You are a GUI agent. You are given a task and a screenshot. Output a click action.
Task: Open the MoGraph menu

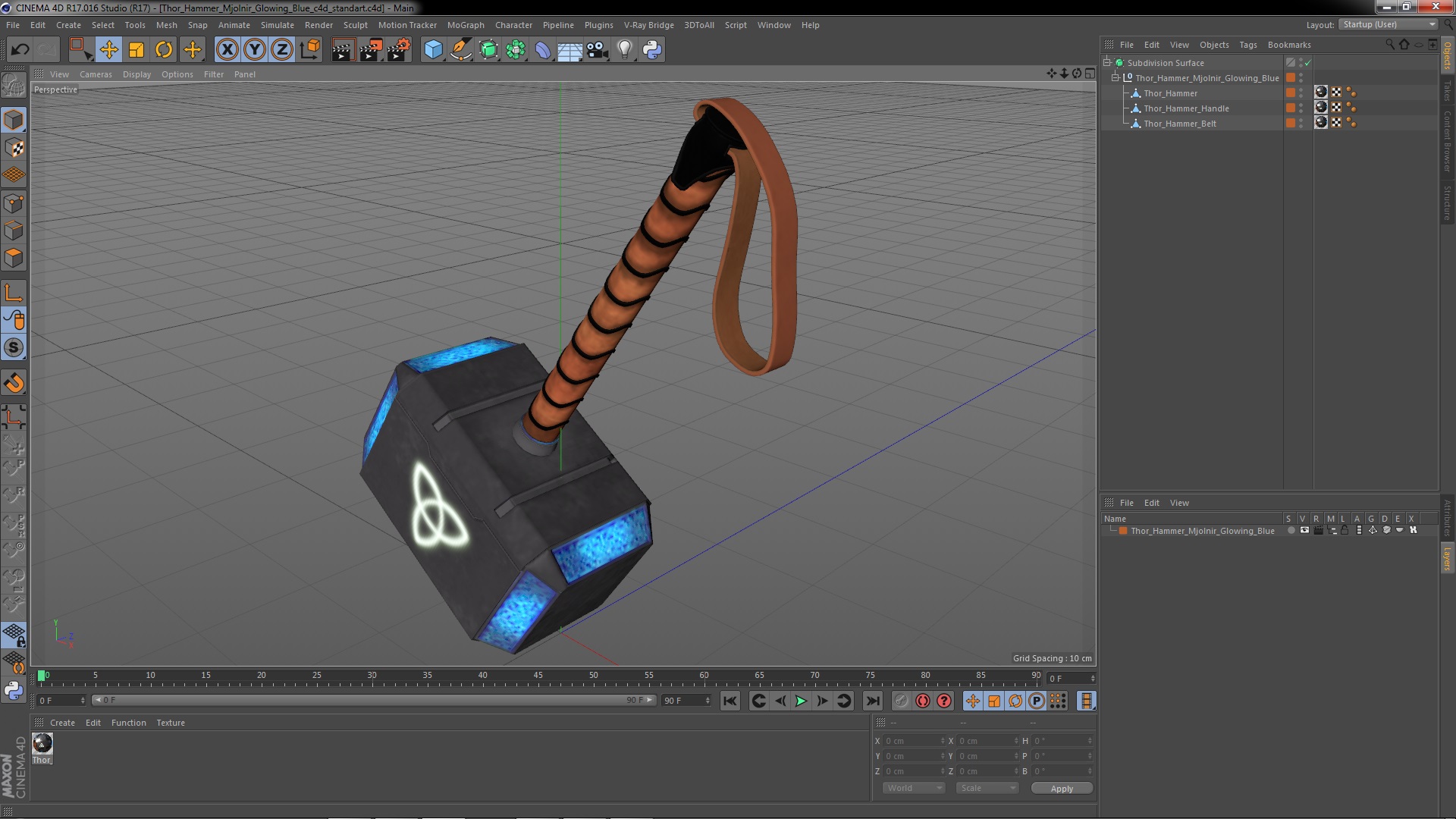coord(466,25)
